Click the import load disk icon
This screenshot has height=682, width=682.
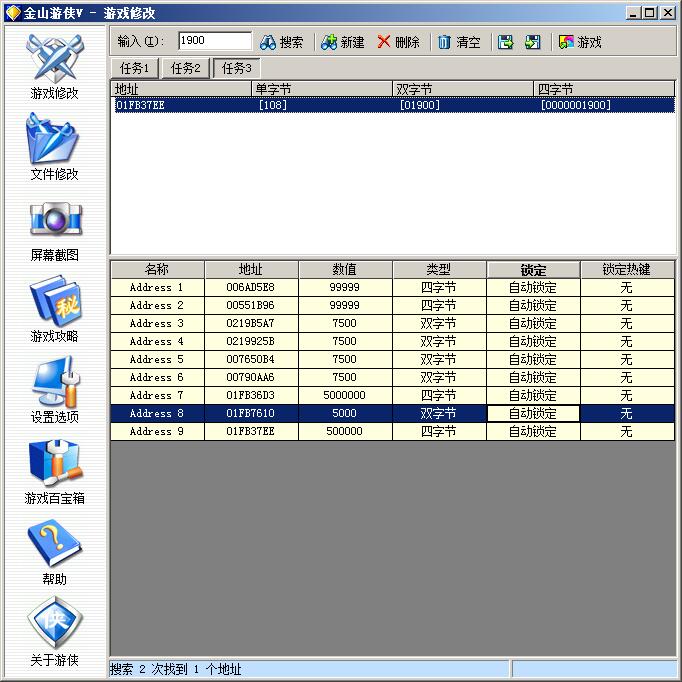[533, 42]
